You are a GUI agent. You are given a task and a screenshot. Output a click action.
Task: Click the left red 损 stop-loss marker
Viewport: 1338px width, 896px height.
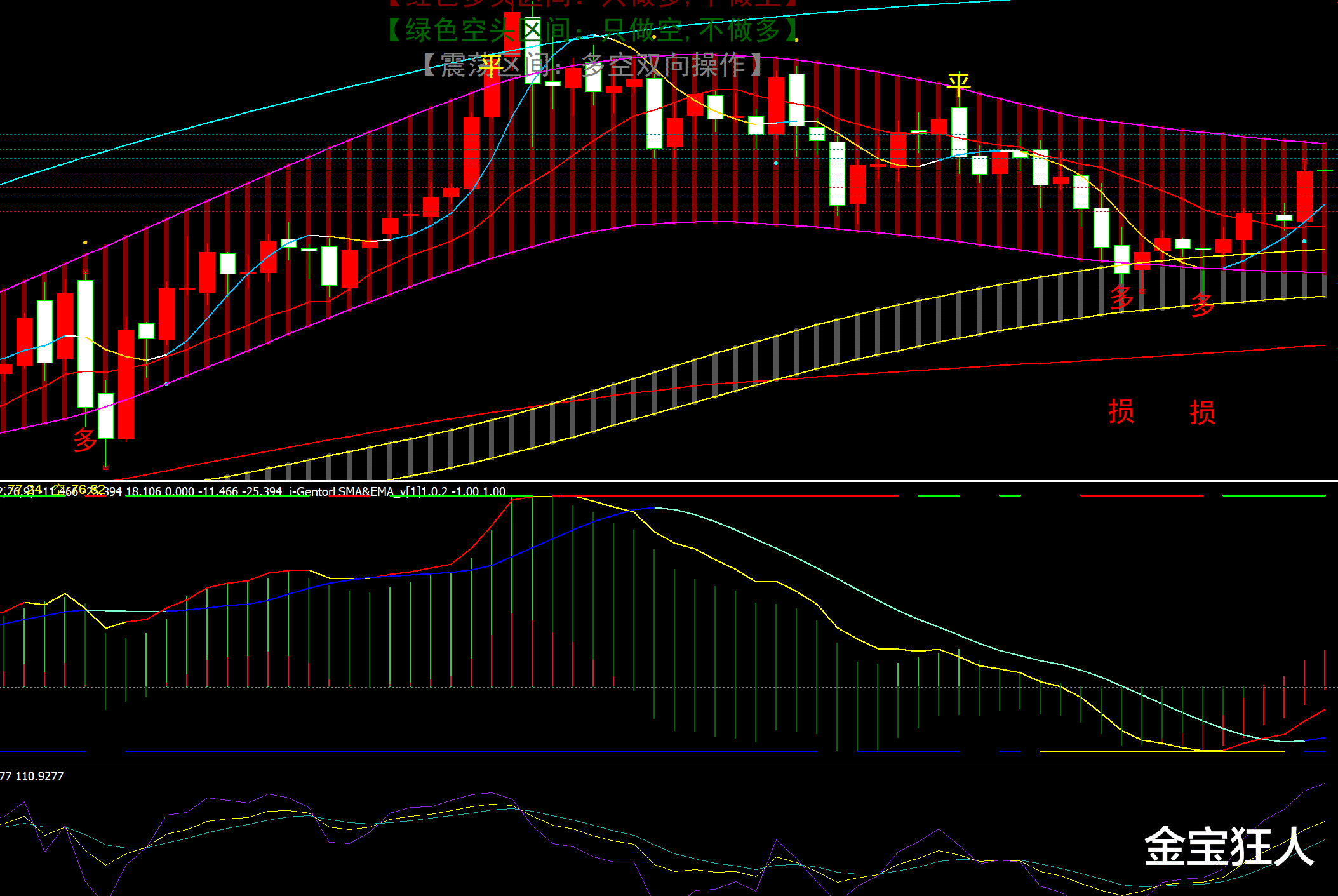(1121, 411)
